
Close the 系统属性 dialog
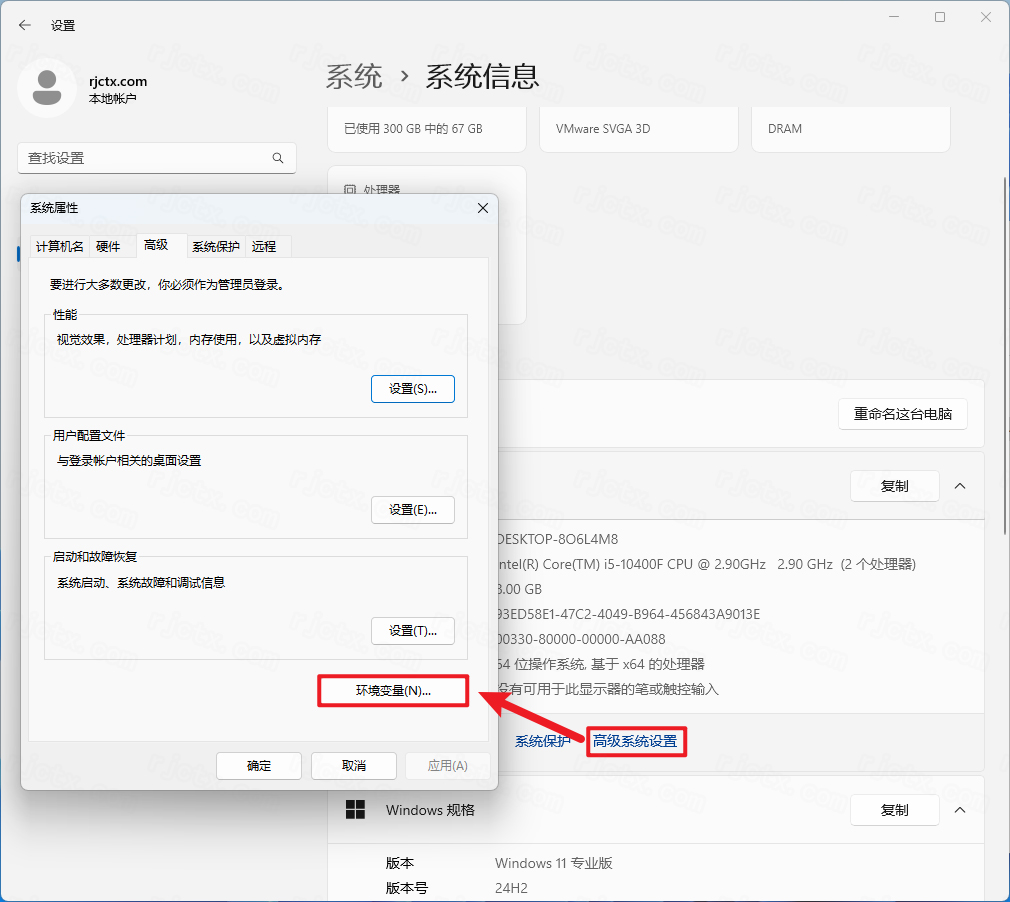(x=482, y=208)
